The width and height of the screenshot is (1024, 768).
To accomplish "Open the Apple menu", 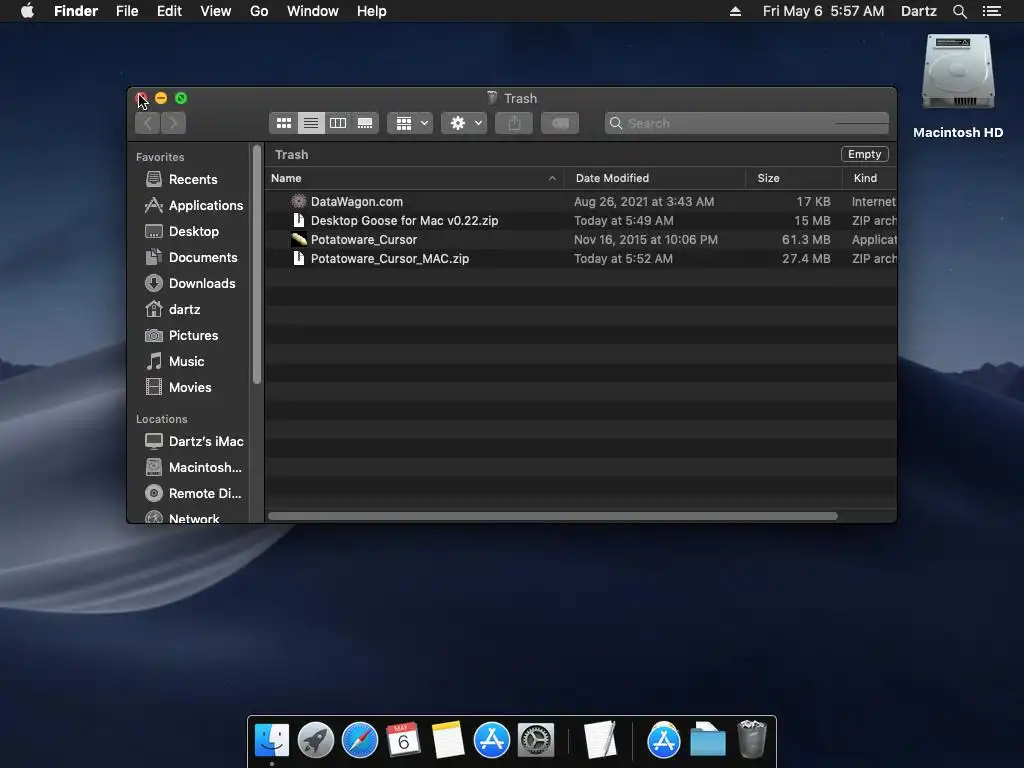I will [x=27, y=11].
